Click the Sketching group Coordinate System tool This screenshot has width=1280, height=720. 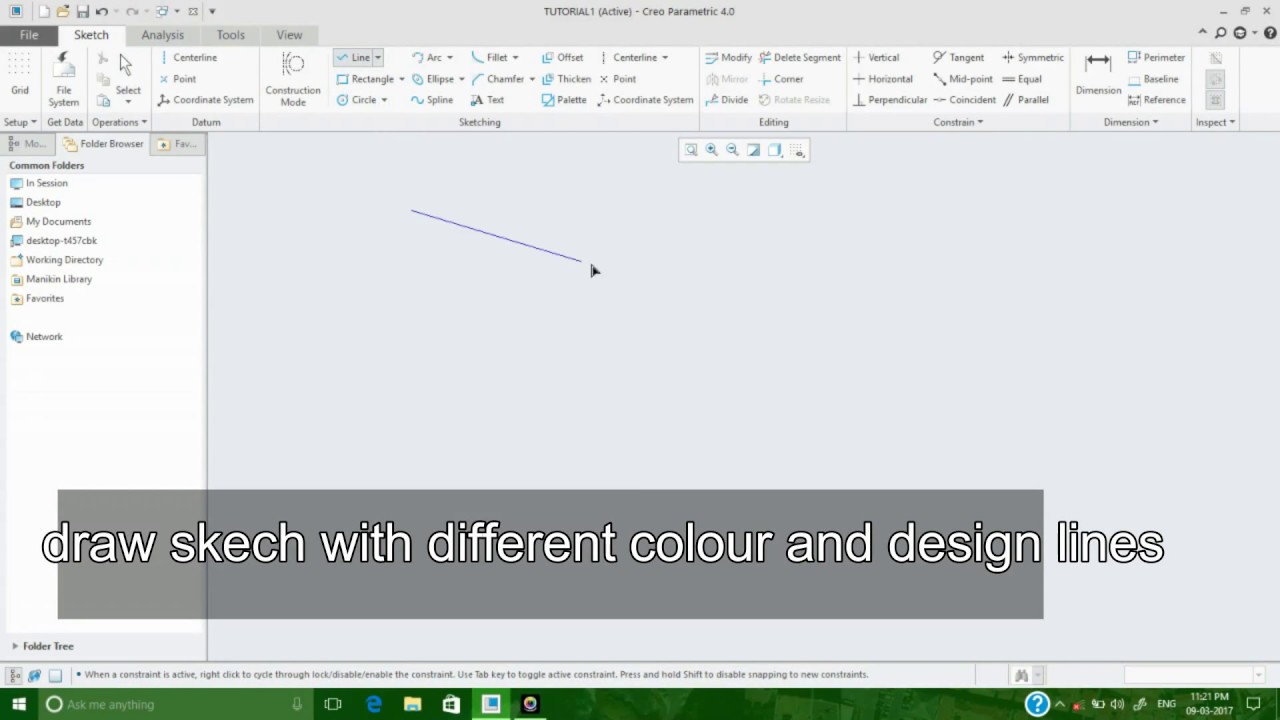click(x=646, y=100)
